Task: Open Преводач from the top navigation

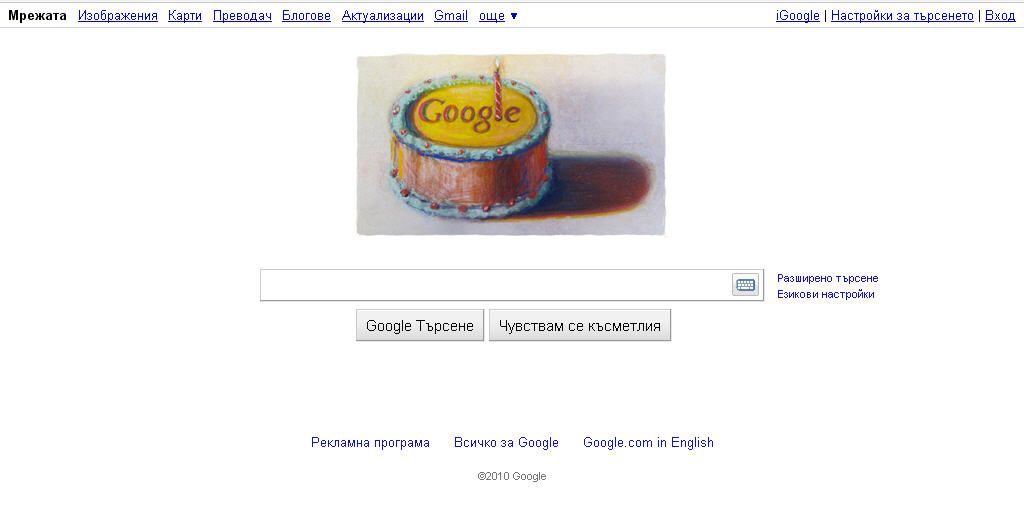Action: click(x=242, y=16)
